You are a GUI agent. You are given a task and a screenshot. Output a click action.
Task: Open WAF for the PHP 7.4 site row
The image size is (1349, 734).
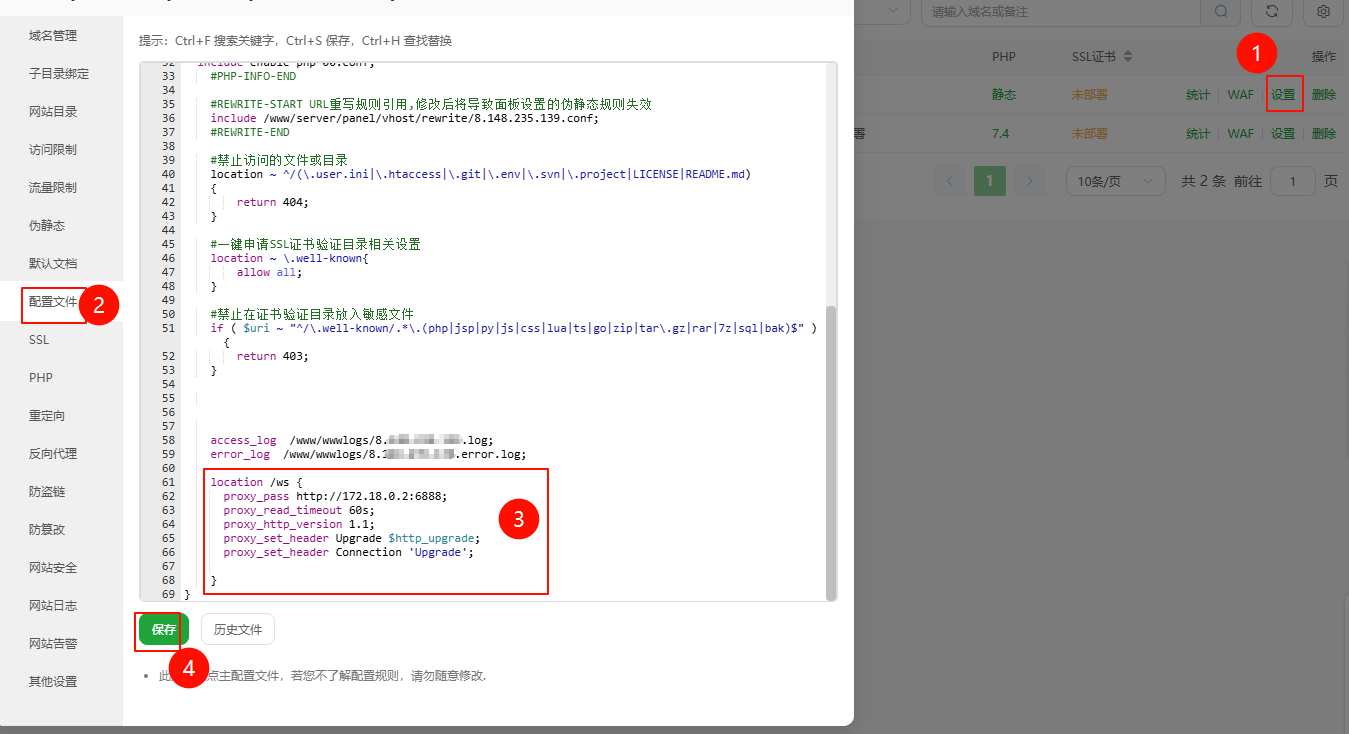[x=1241, y=133]
